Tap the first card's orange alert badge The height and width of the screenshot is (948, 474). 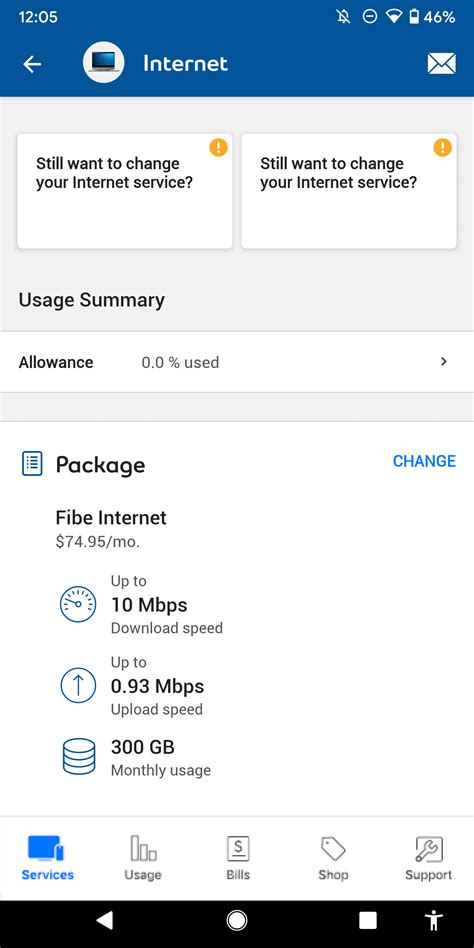coord(218,147)
